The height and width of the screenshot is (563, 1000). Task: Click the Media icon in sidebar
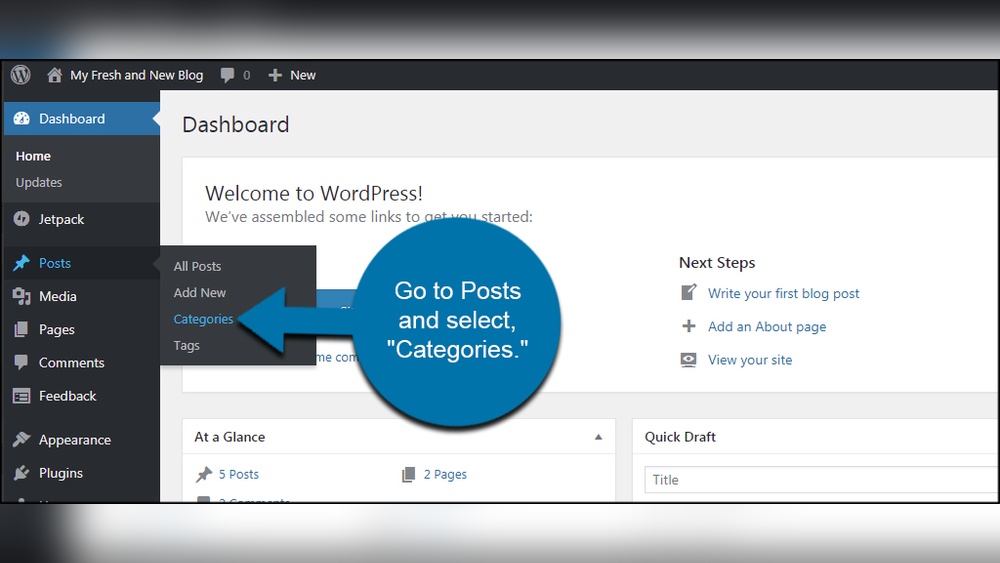tap(22, 296)
